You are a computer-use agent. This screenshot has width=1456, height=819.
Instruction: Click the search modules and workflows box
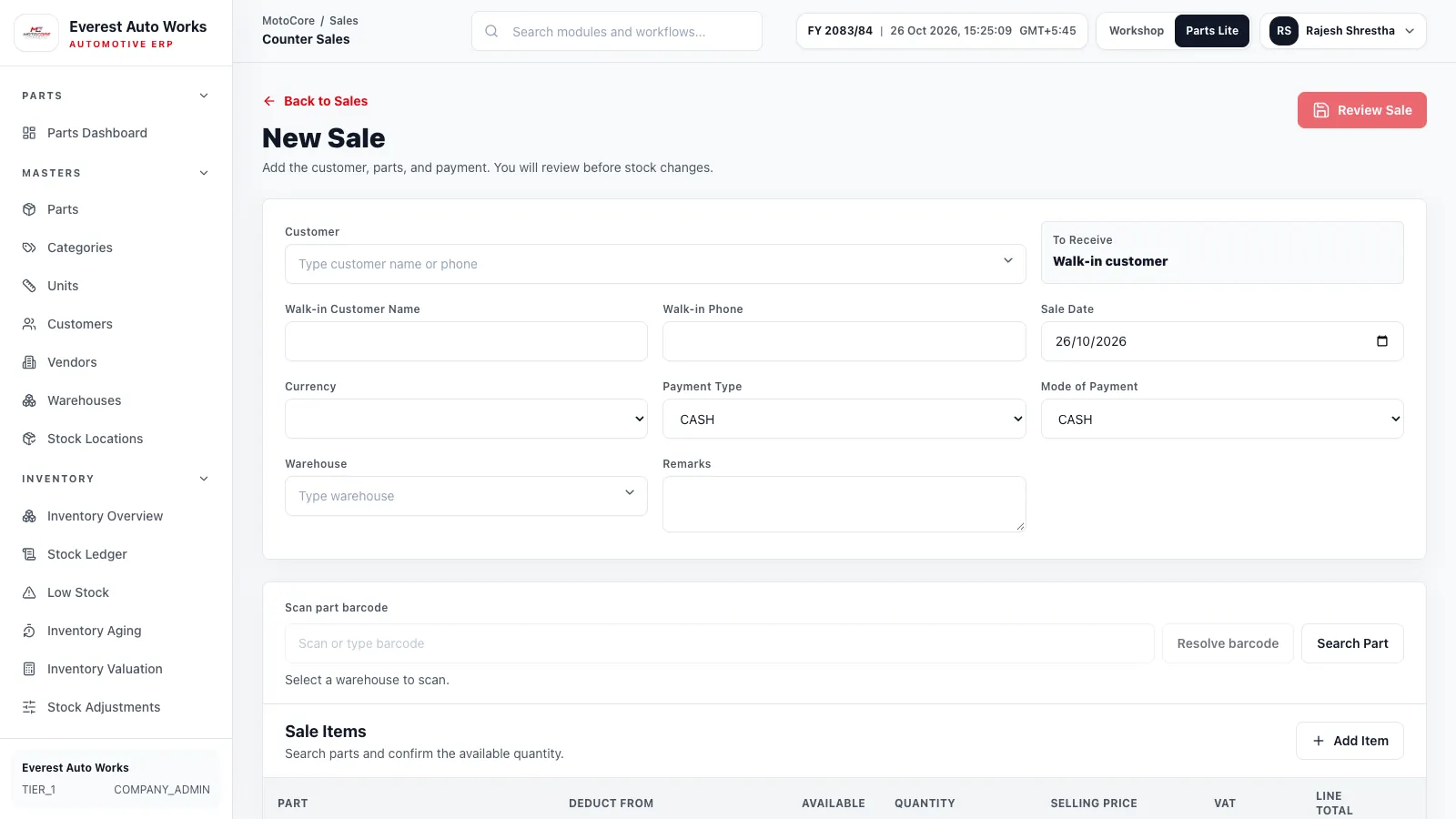[x=617, y=31]
